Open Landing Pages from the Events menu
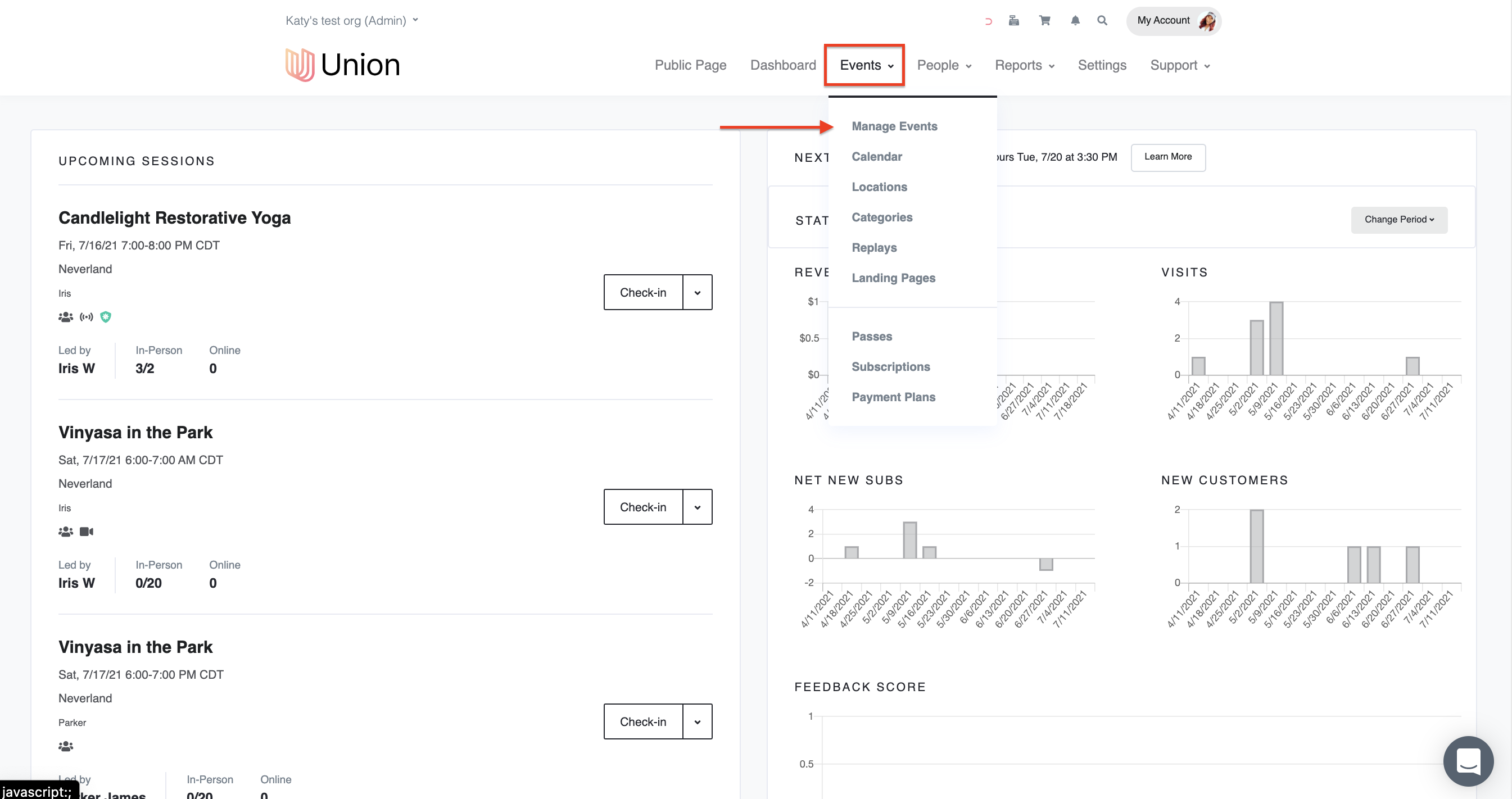Image resolution: width=1512 pixels, height=799 pixels. tap(893, 278)
